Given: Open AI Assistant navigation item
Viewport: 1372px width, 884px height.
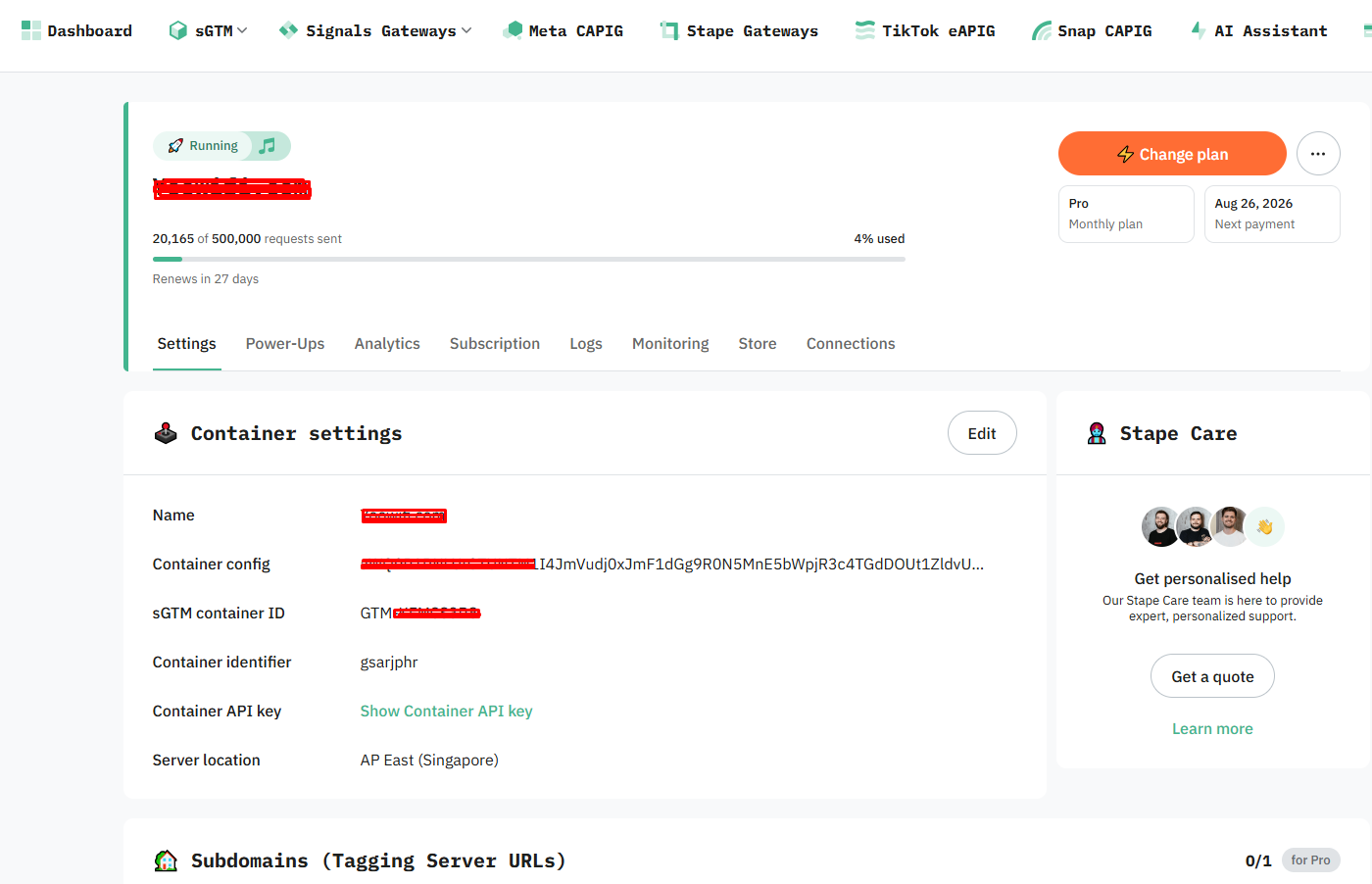Looking at the screenshot, I should [x=1259, y=30].
